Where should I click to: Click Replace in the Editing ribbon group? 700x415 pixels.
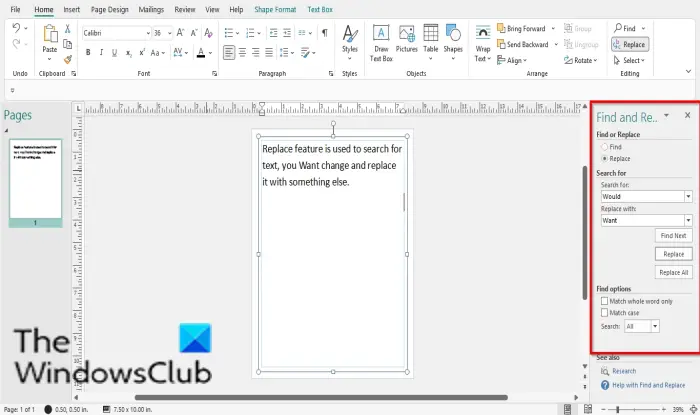coord(630,44)
